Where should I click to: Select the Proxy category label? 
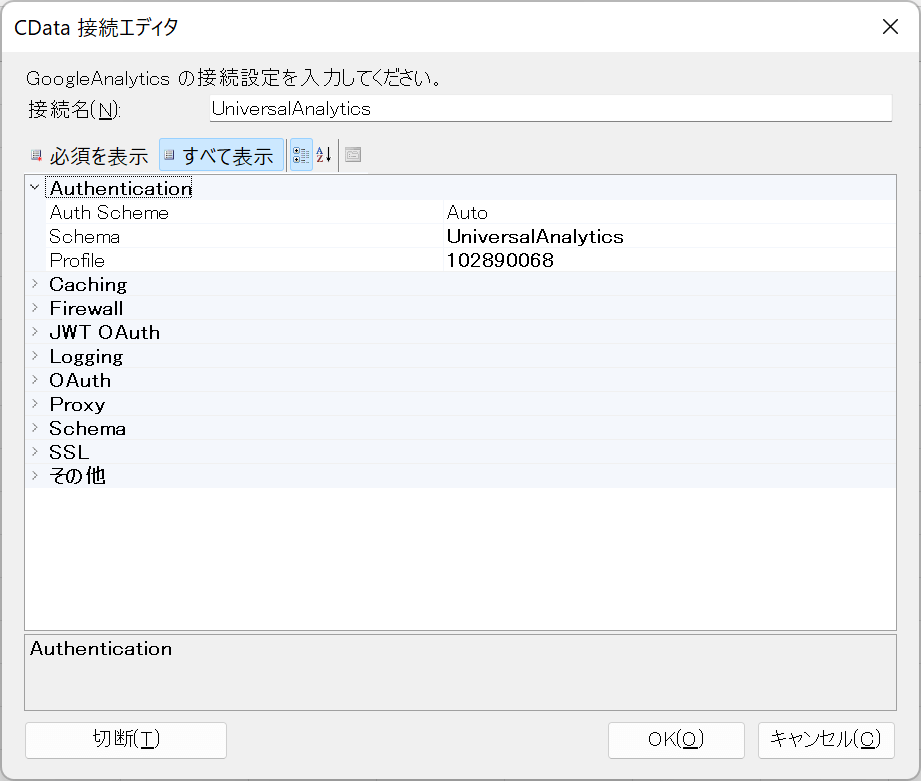pyautogui.click(x=77, y=405)
